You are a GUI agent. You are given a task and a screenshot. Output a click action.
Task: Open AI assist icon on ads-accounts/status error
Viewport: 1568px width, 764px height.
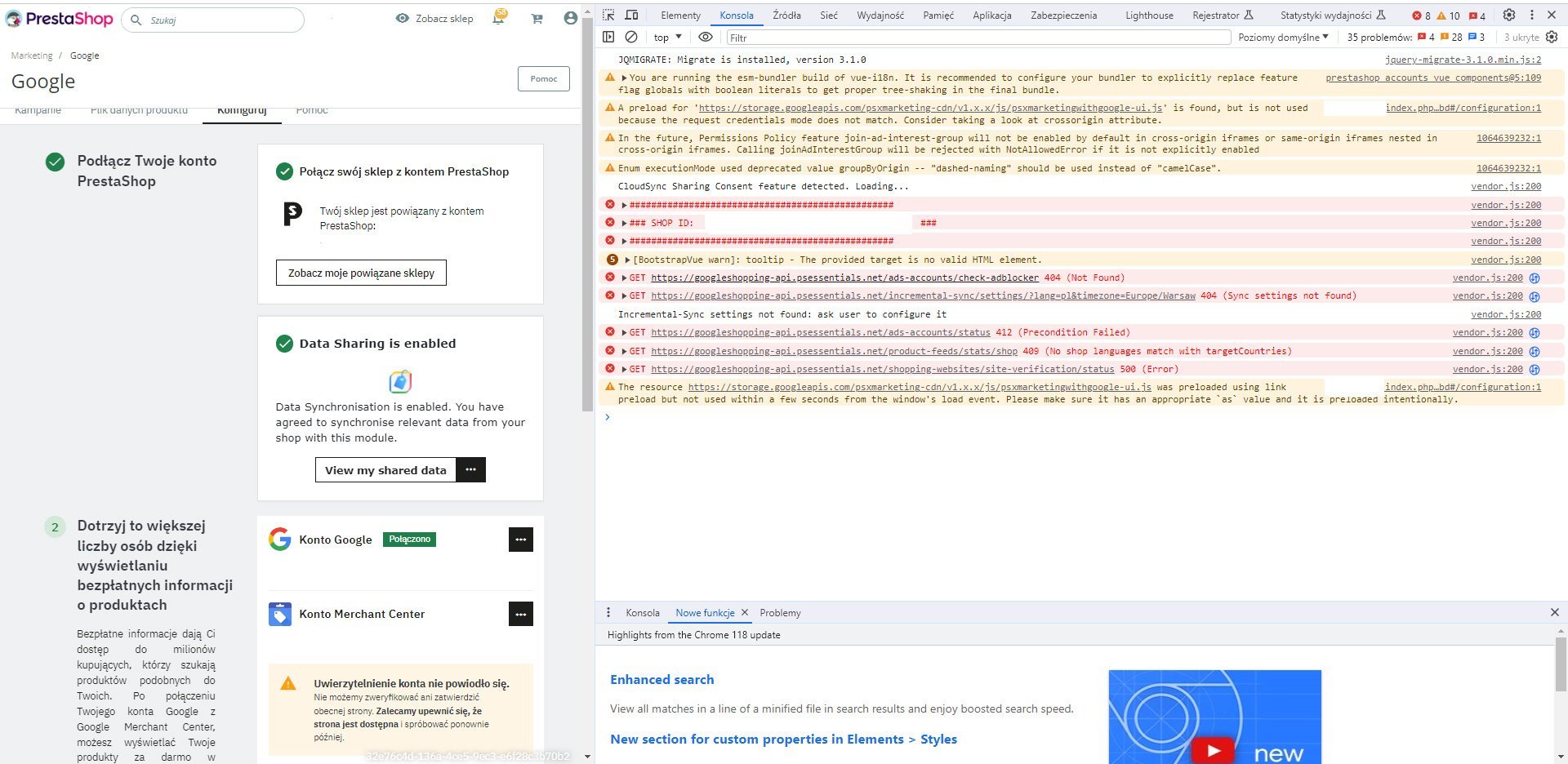tap(1535, 333)
